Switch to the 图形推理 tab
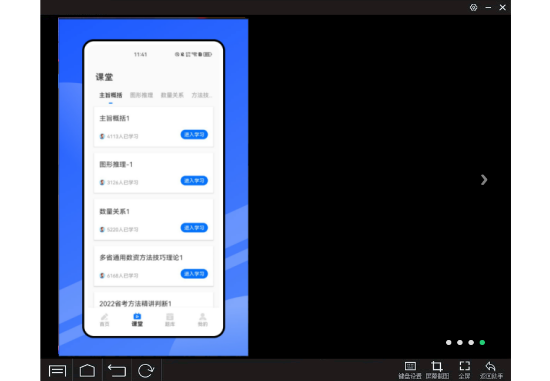 [141, 95]
